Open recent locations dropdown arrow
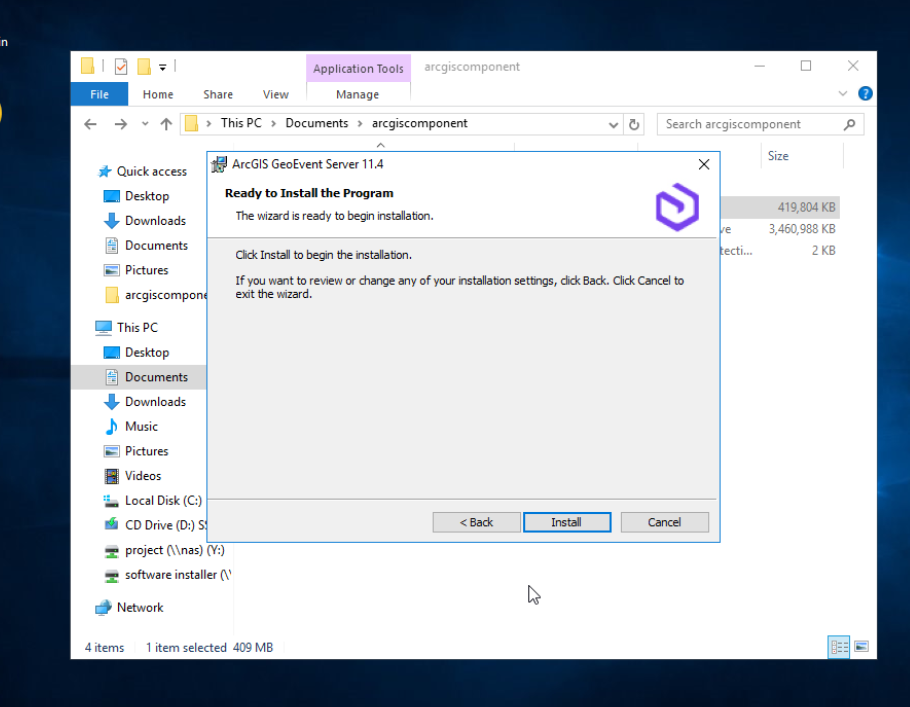 (x=145, y=124)
